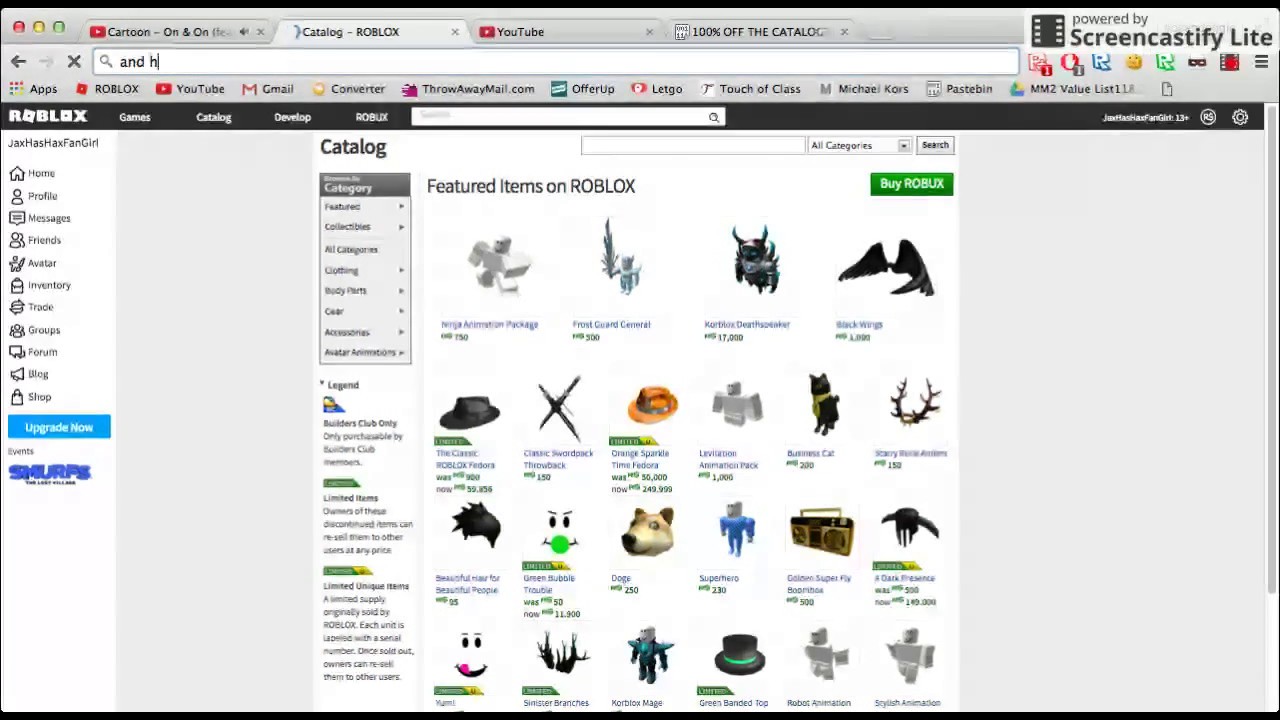This screenshot has width=1280, height=720.
Task: Open the Home sidebar icon
Action: [x=17, y=173]
